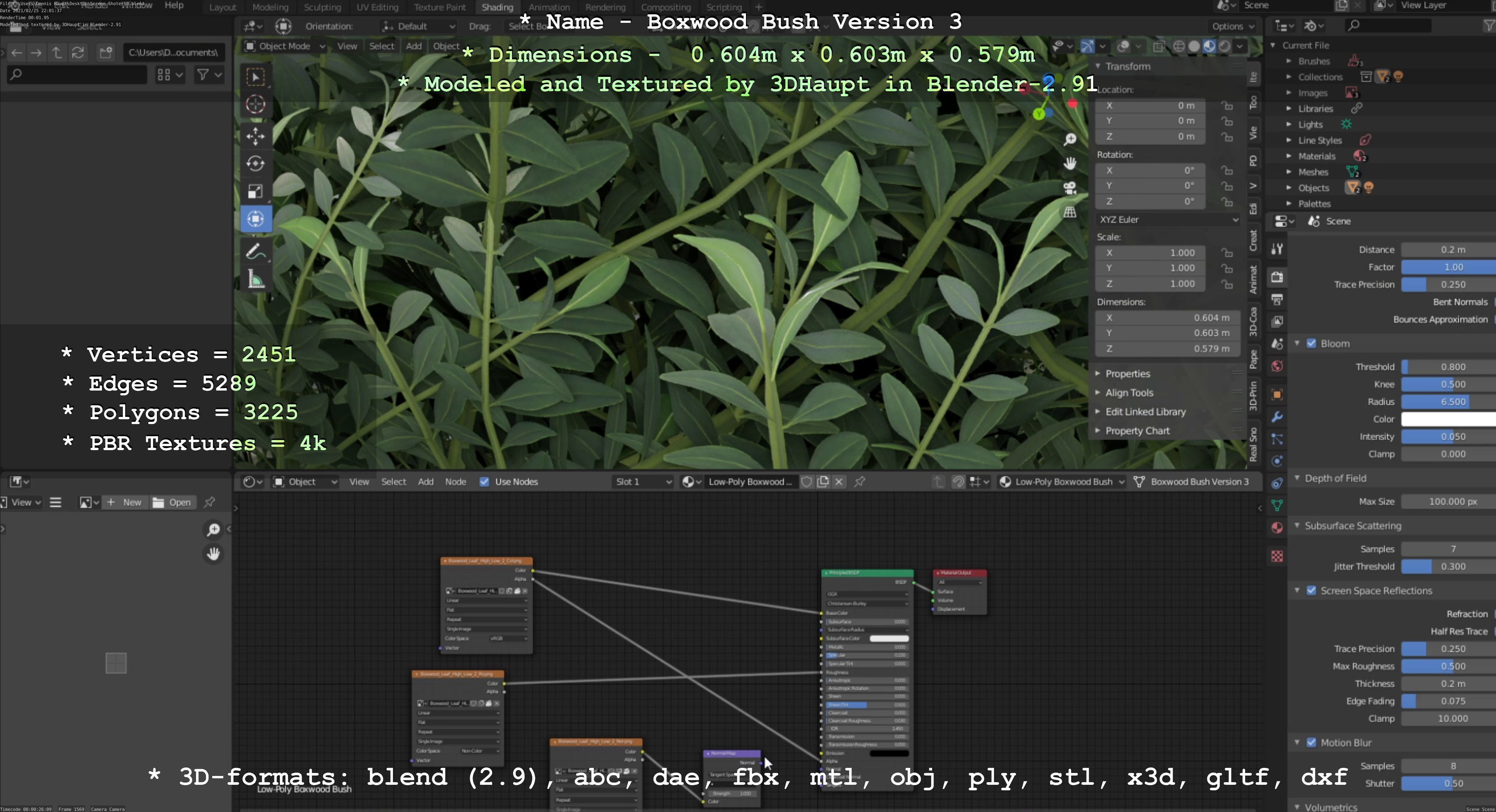Create new folder in file browser
The height and width of the screenshot is (812, 1496).
tap(106, 52)
